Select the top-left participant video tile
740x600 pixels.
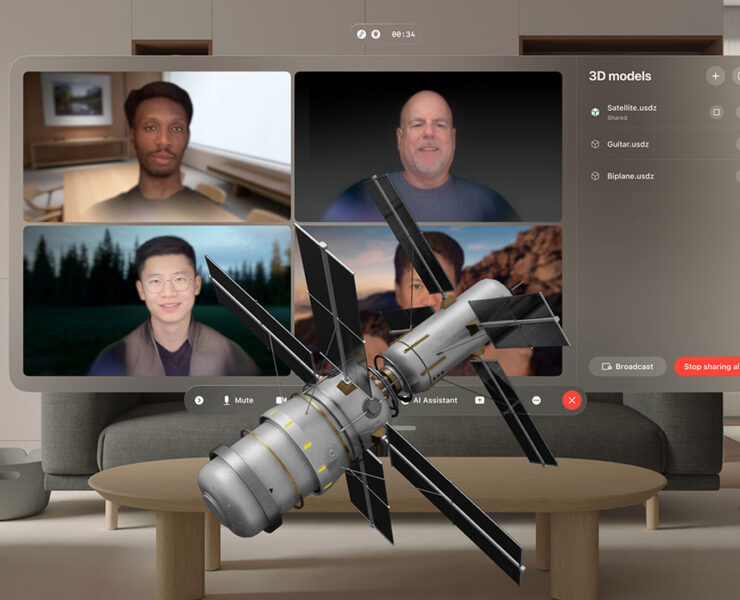(x=157, y=147)
